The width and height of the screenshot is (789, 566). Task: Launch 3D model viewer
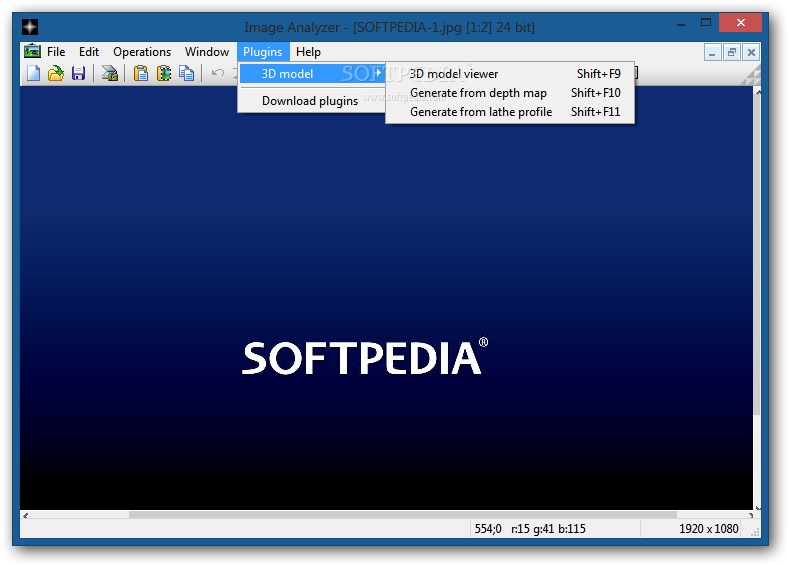(510, 74)
